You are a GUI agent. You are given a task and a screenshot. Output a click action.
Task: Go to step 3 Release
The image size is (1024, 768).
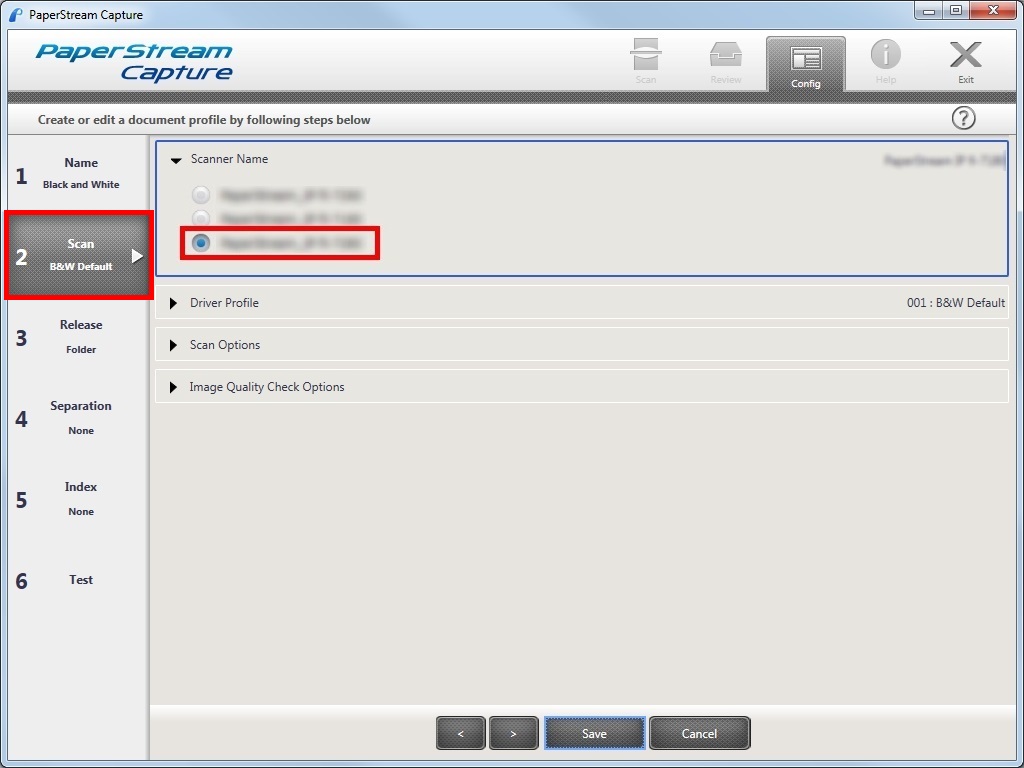pyautogui.click(x=78, y=337)
